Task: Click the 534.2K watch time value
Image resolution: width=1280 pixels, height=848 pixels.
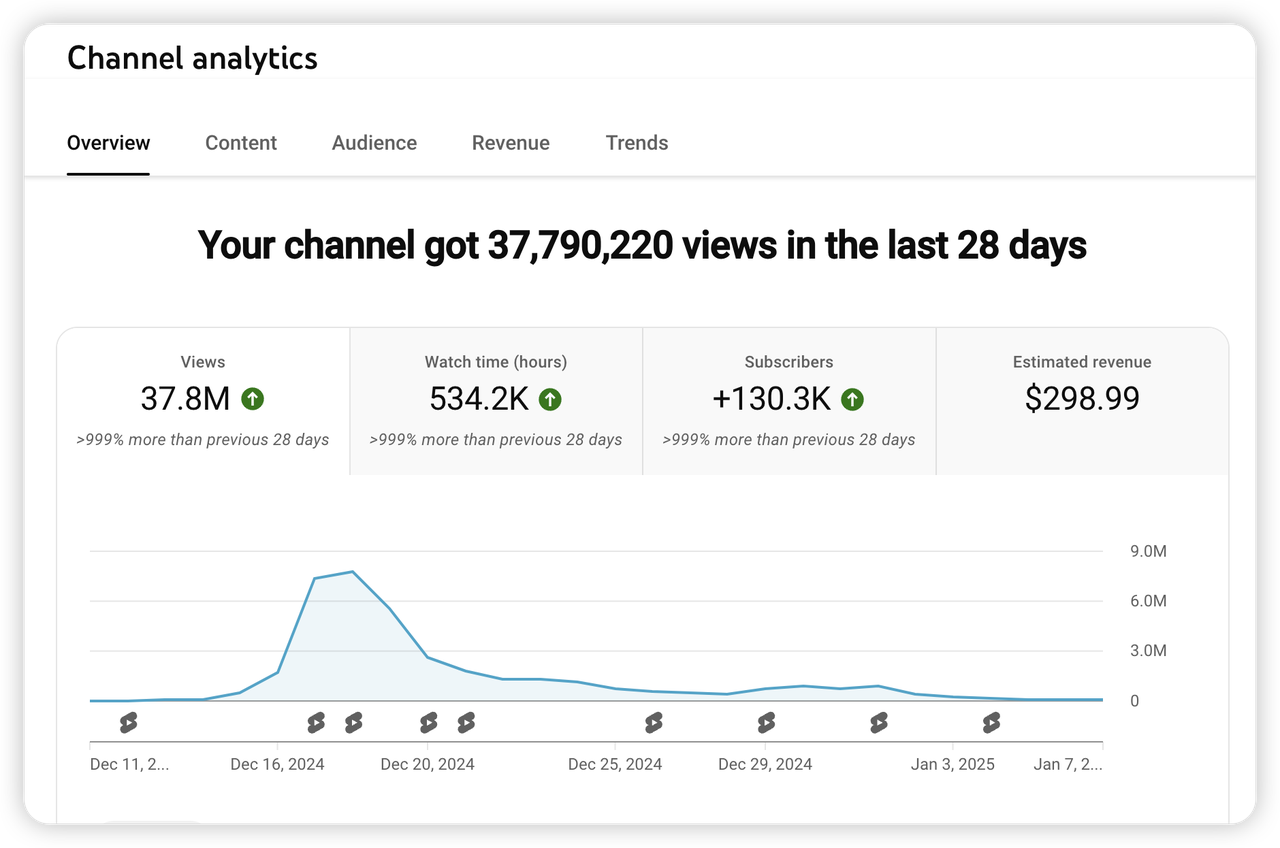Action: pyautogui.click(x=479, y=399)
